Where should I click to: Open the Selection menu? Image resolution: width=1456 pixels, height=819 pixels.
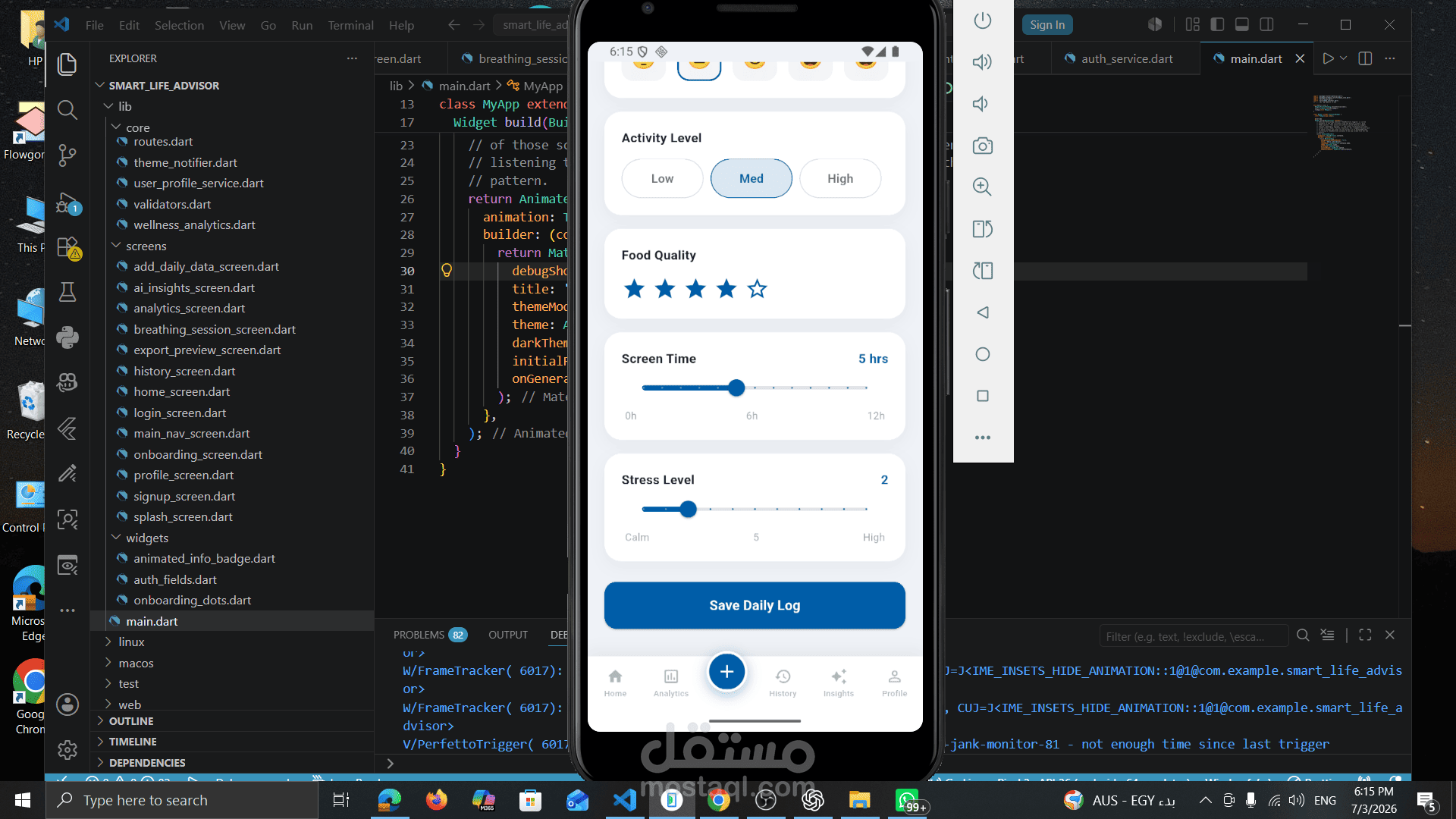tap(179, 25)
